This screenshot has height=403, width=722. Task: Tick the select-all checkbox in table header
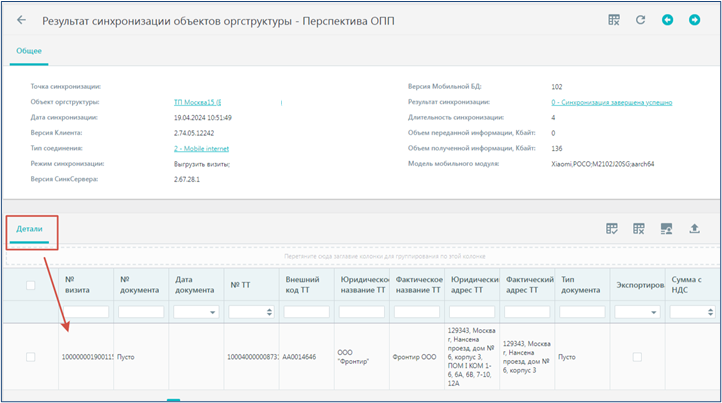[31, 285]
